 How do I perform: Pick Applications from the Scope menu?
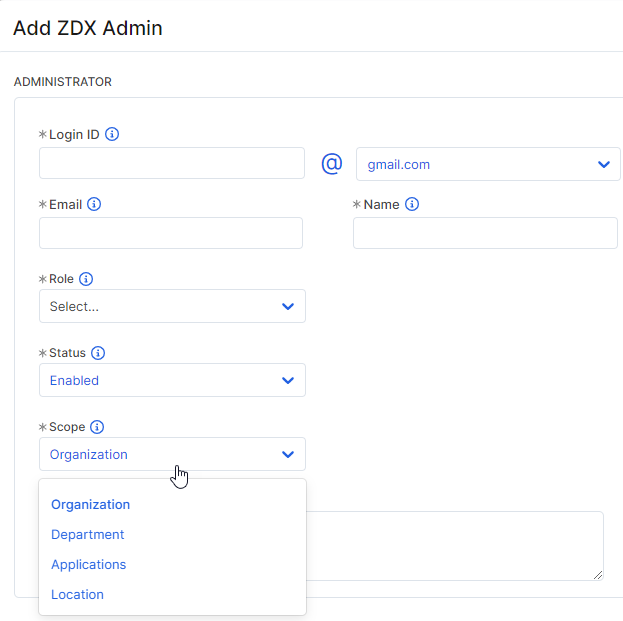[x=89, y=565]
